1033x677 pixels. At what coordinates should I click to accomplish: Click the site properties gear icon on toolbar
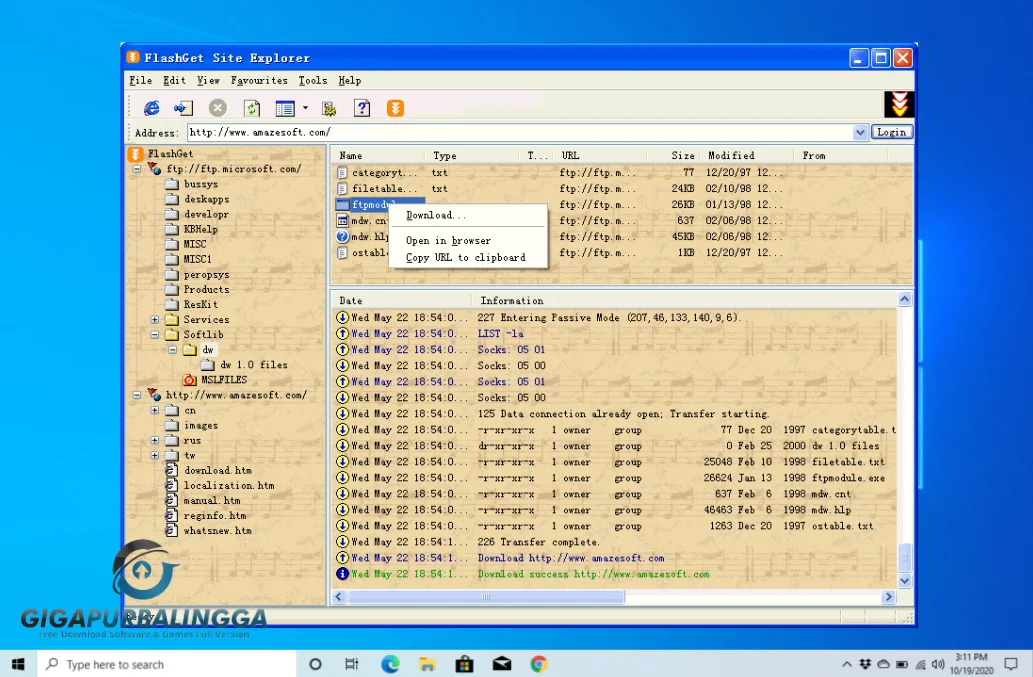pyautogui.click(x=328, y=108)
